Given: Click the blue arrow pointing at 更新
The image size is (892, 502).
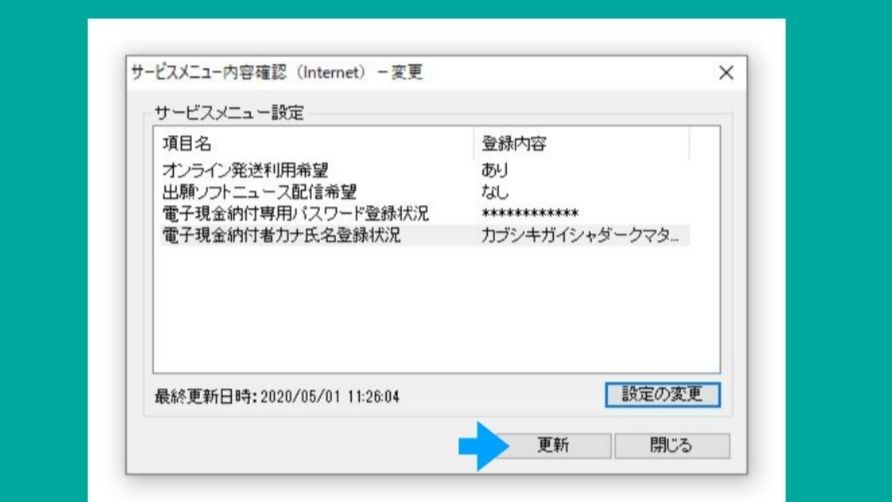Looking at the screenshot, I should point(483,446).
